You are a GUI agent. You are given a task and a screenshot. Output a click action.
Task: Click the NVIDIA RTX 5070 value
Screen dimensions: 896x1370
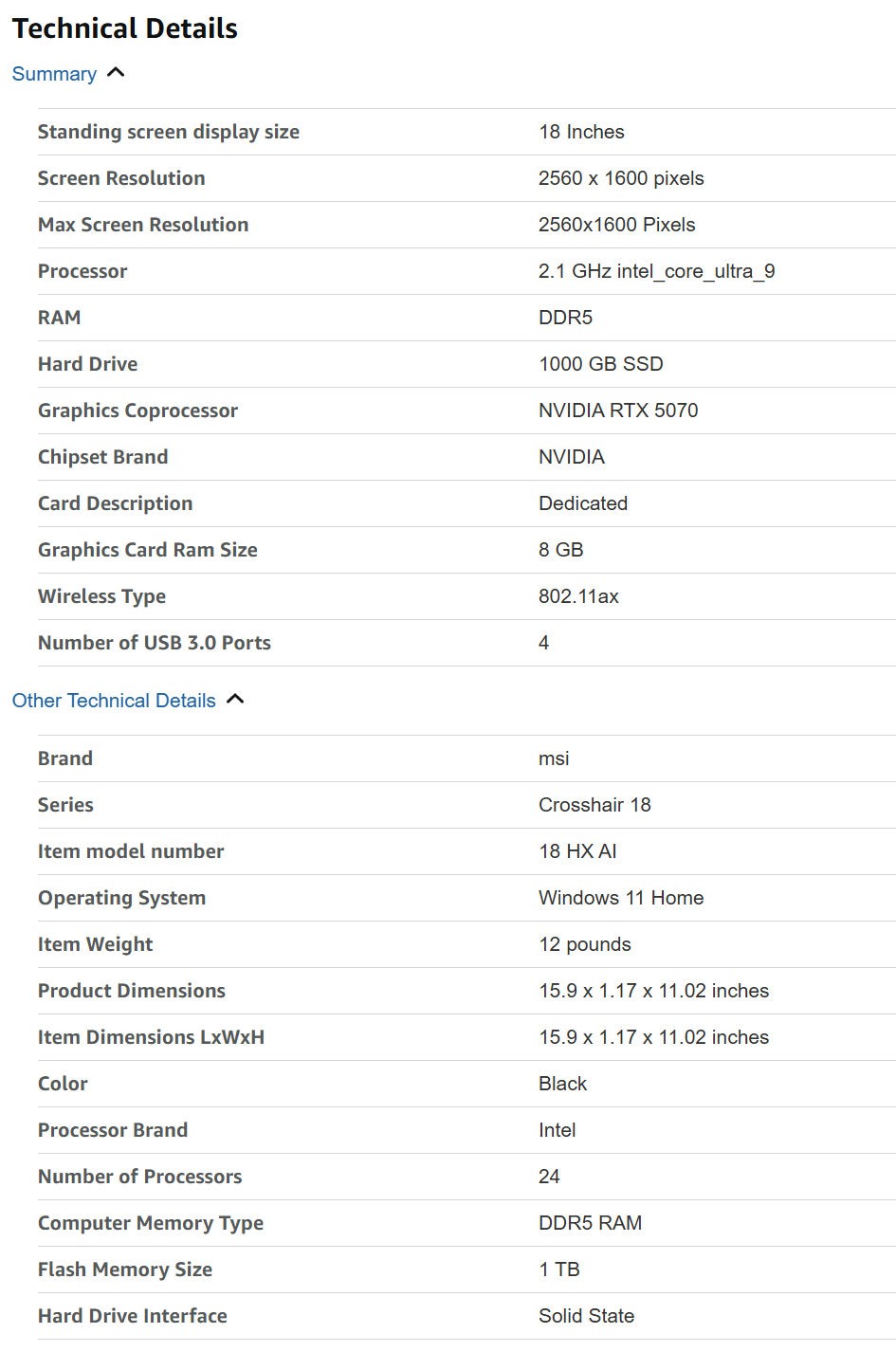coord(618,411)
